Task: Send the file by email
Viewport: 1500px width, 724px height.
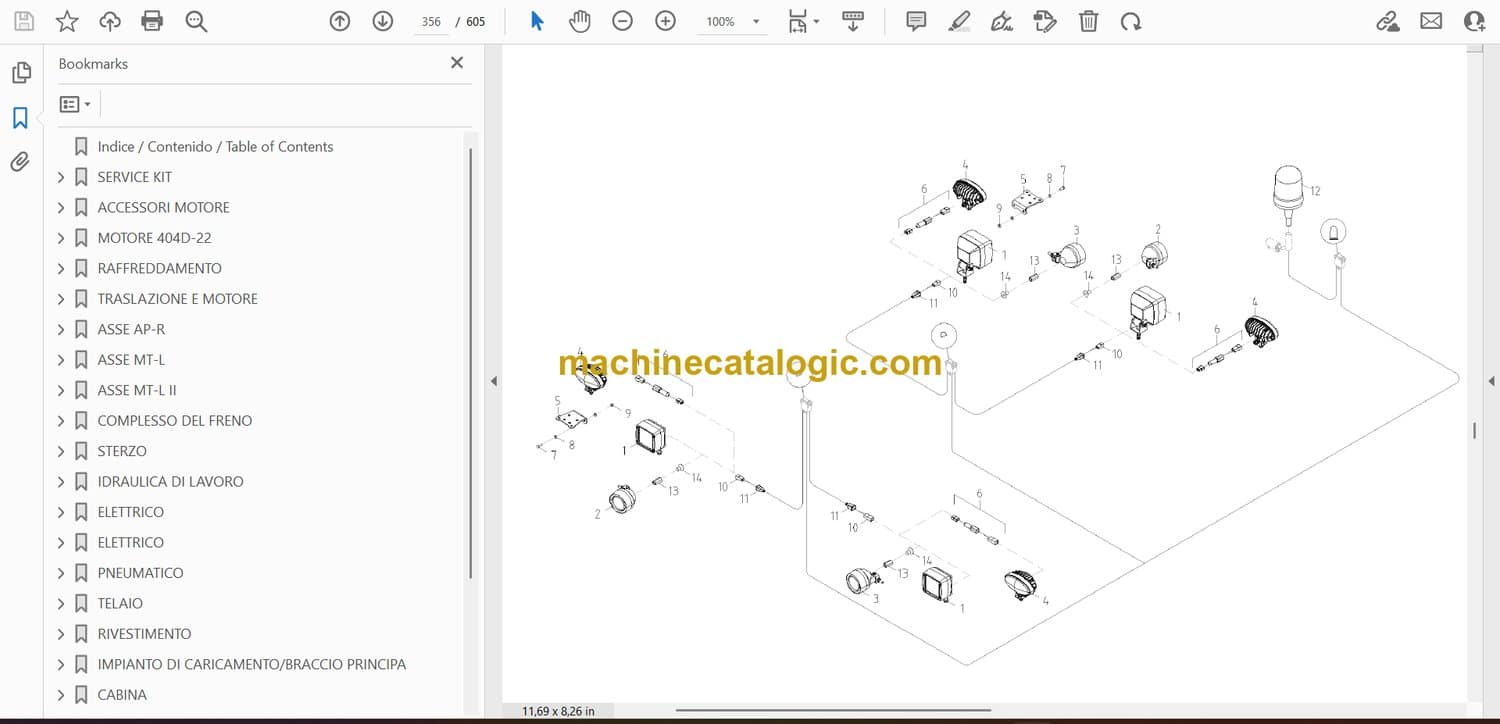Action: coord(1431,21)
